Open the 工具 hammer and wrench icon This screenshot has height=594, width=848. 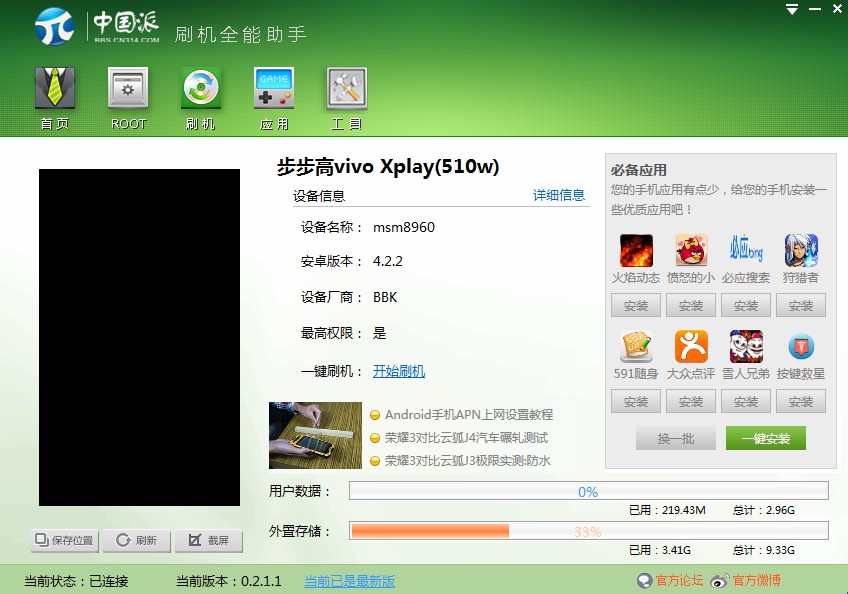[347, 88]
